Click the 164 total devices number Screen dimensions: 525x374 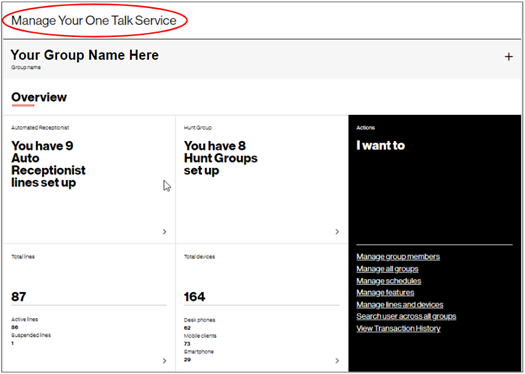pos(194,296)
